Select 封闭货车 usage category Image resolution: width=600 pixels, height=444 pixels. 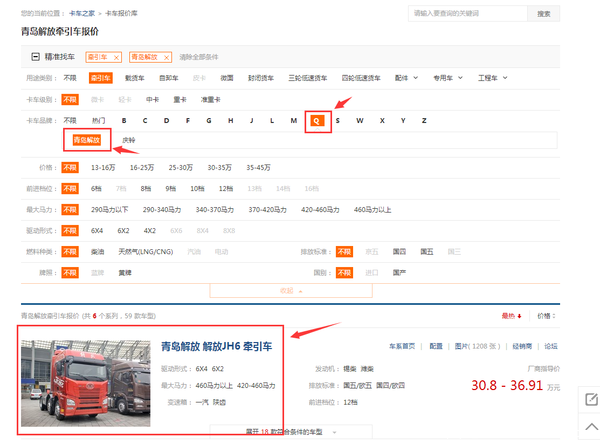tap(261, 78)
